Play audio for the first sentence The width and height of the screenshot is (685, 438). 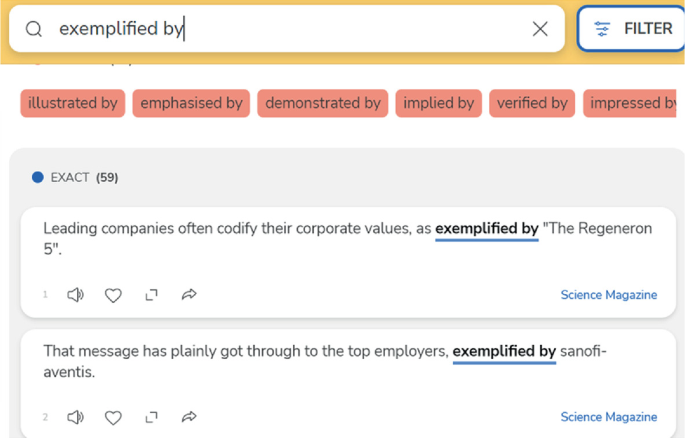coord(75,295)
